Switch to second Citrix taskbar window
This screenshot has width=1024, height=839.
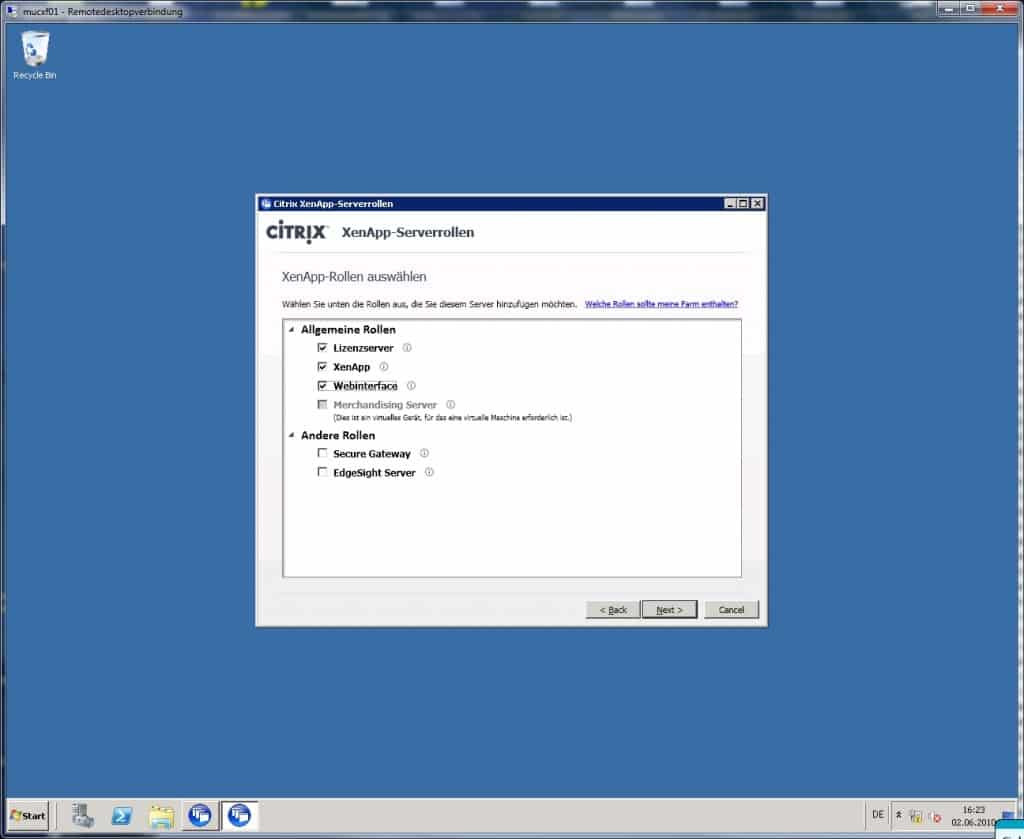pos(239,815)
